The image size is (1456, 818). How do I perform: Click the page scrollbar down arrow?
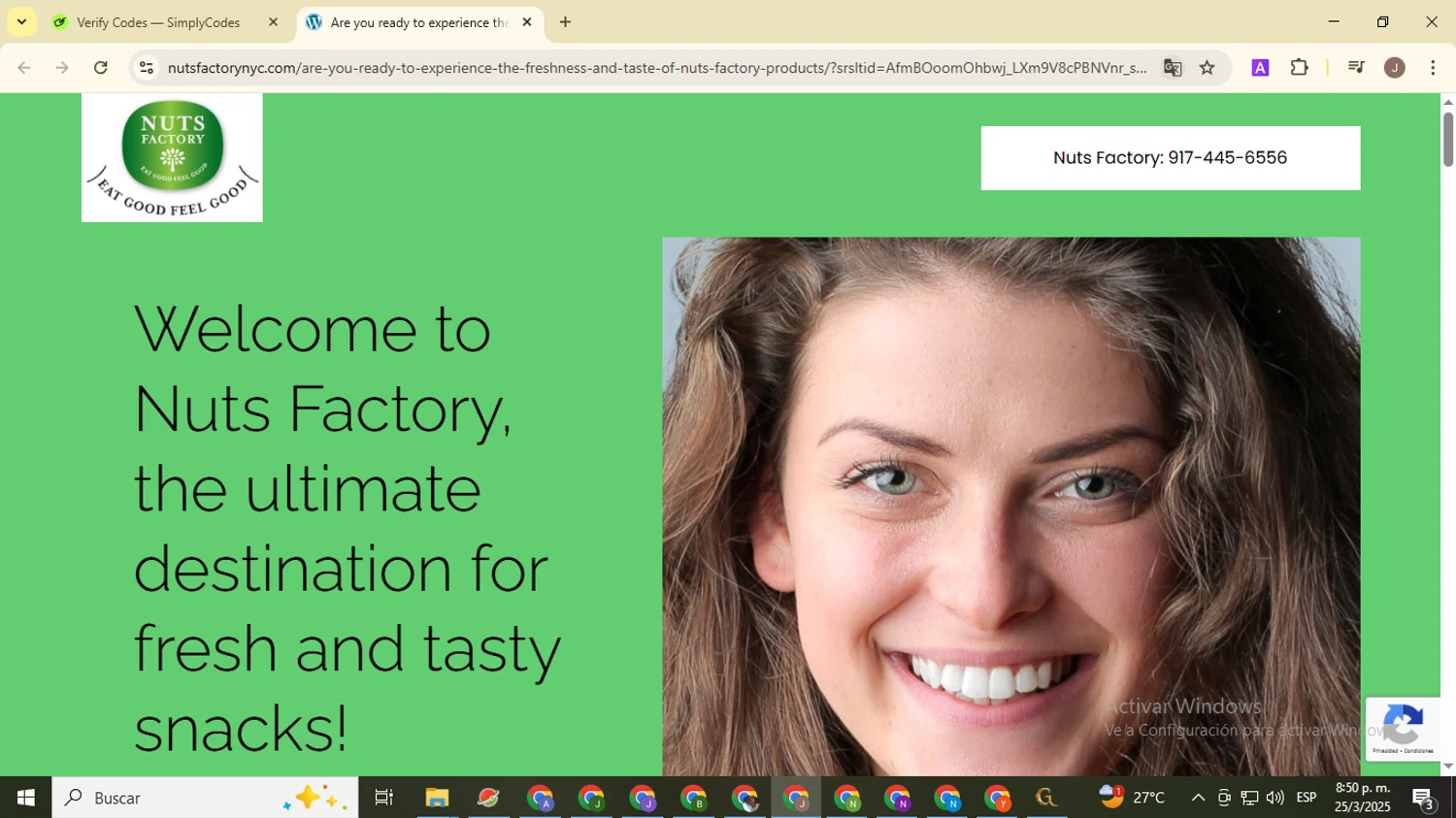[1448, 767]
